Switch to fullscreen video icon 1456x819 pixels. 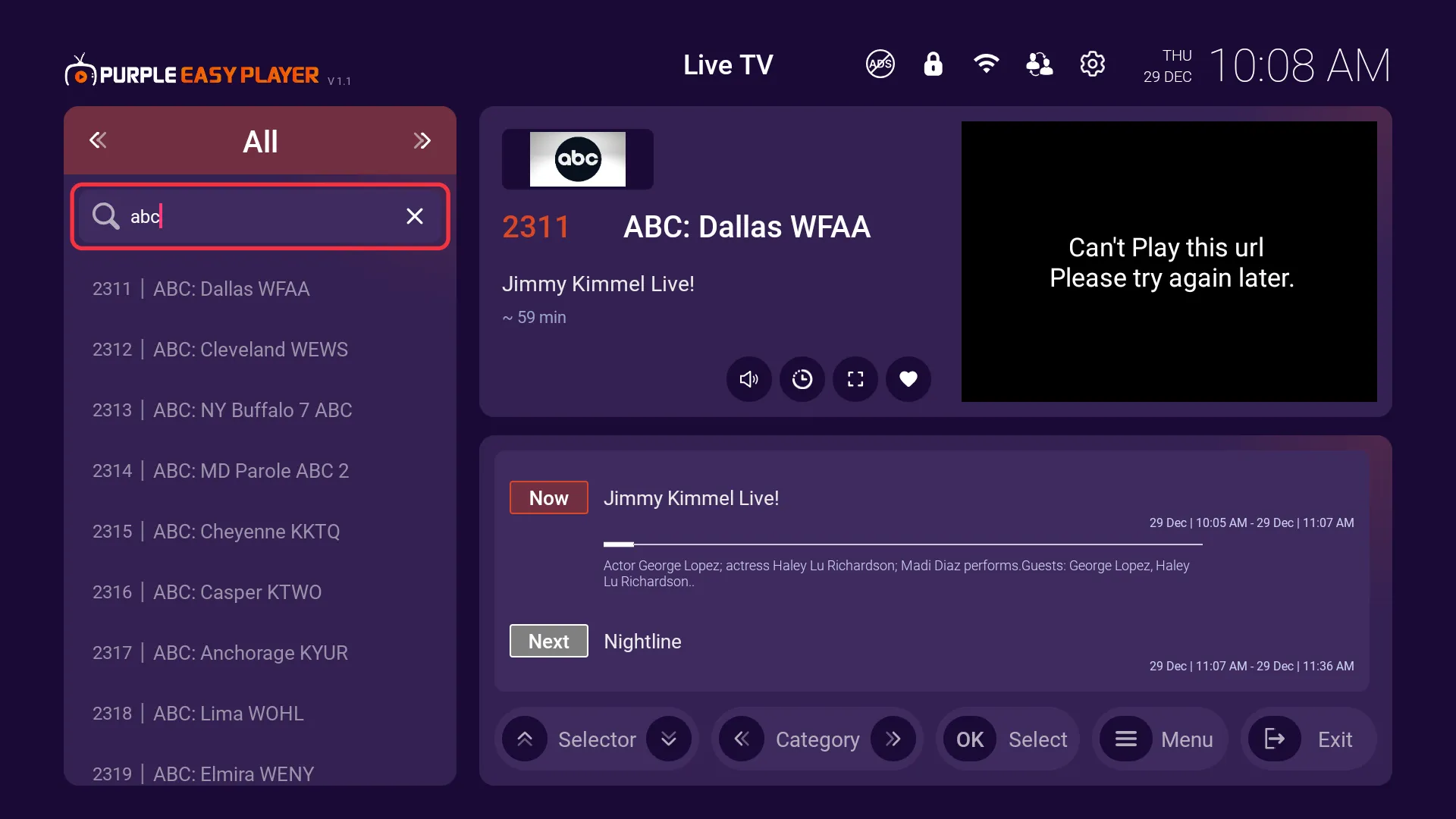tap(855, 379)
